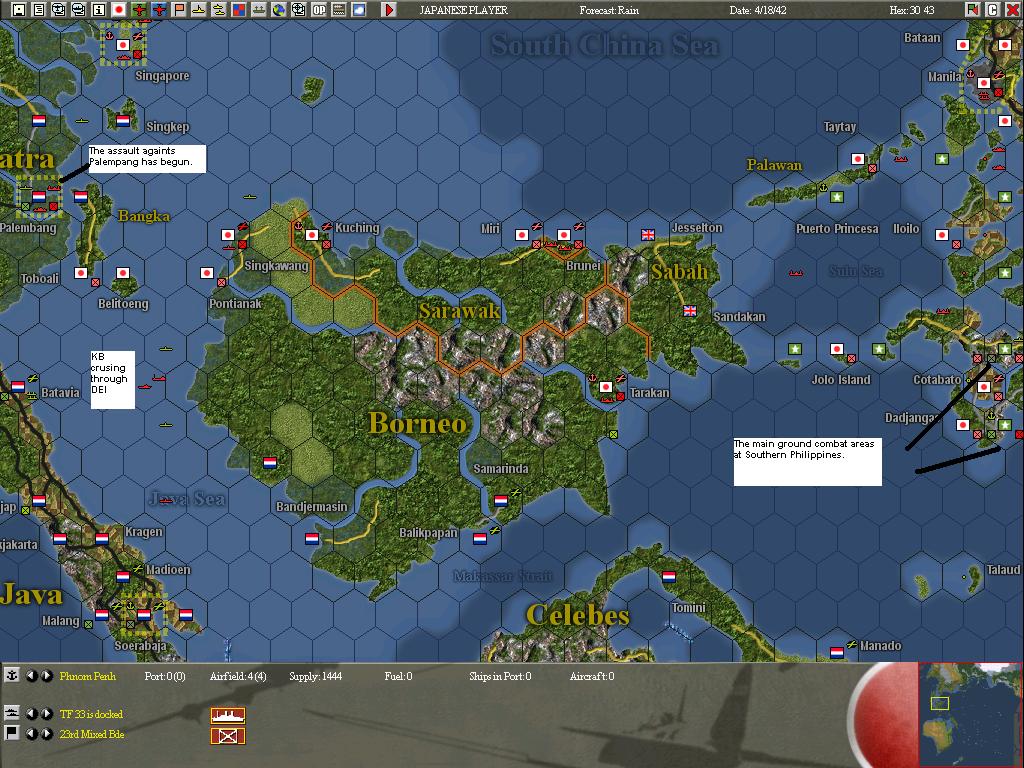Click the 'Forecast: Rain' status text
The width and height of the screenshot is (1024, 768).
(609, 10)
